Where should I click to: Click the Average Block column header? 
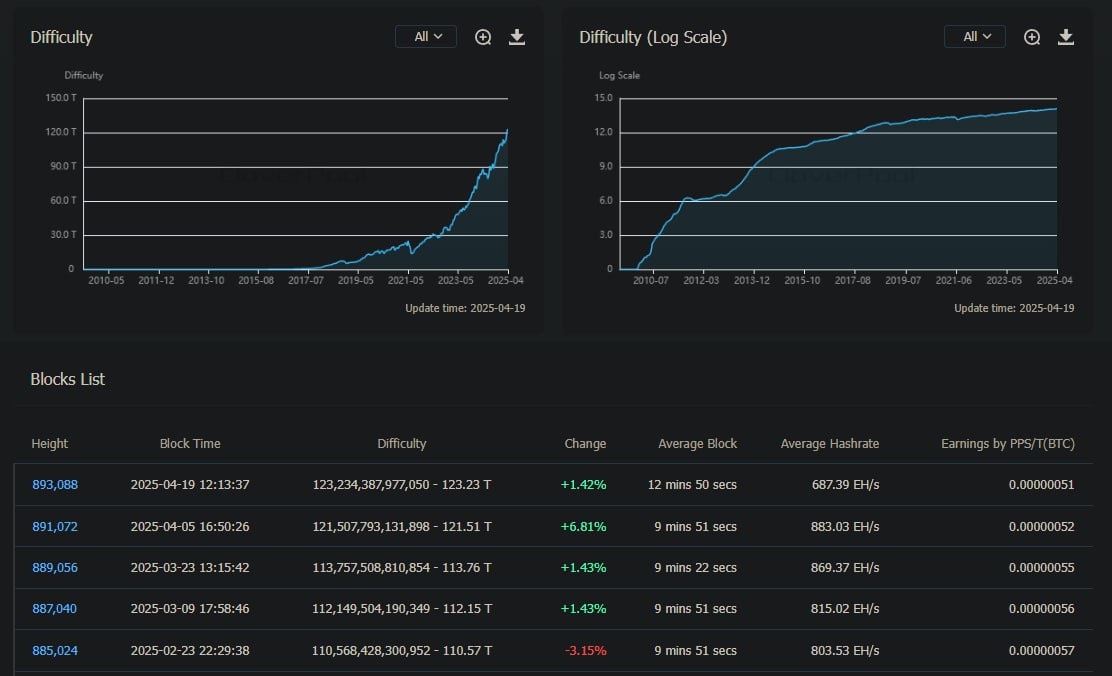click(x=697, y=443)
